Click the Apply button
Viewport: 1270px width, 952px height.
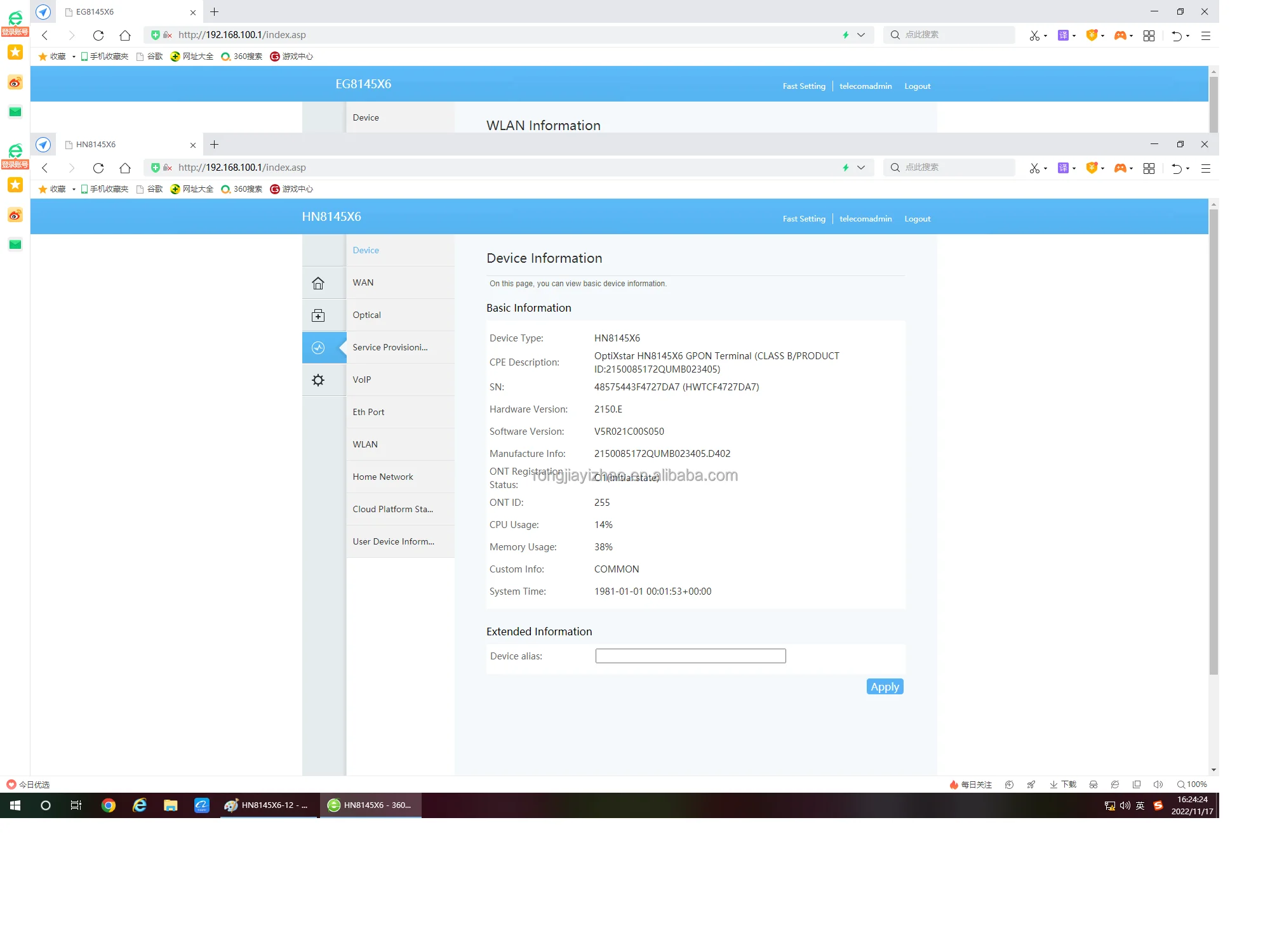click(884, 687)
